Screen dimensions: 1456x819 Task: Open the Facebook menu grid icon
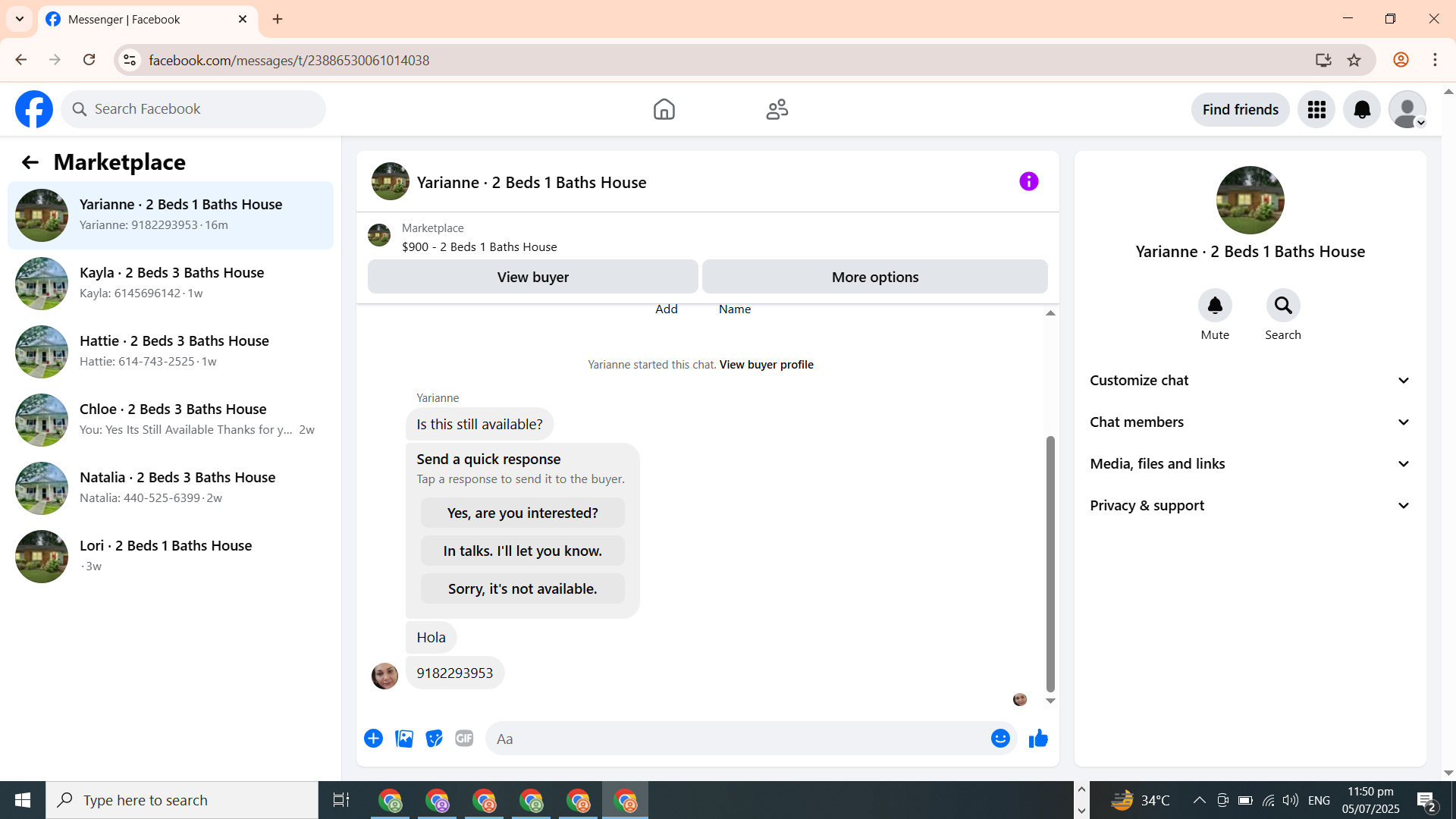[1316, 110]
